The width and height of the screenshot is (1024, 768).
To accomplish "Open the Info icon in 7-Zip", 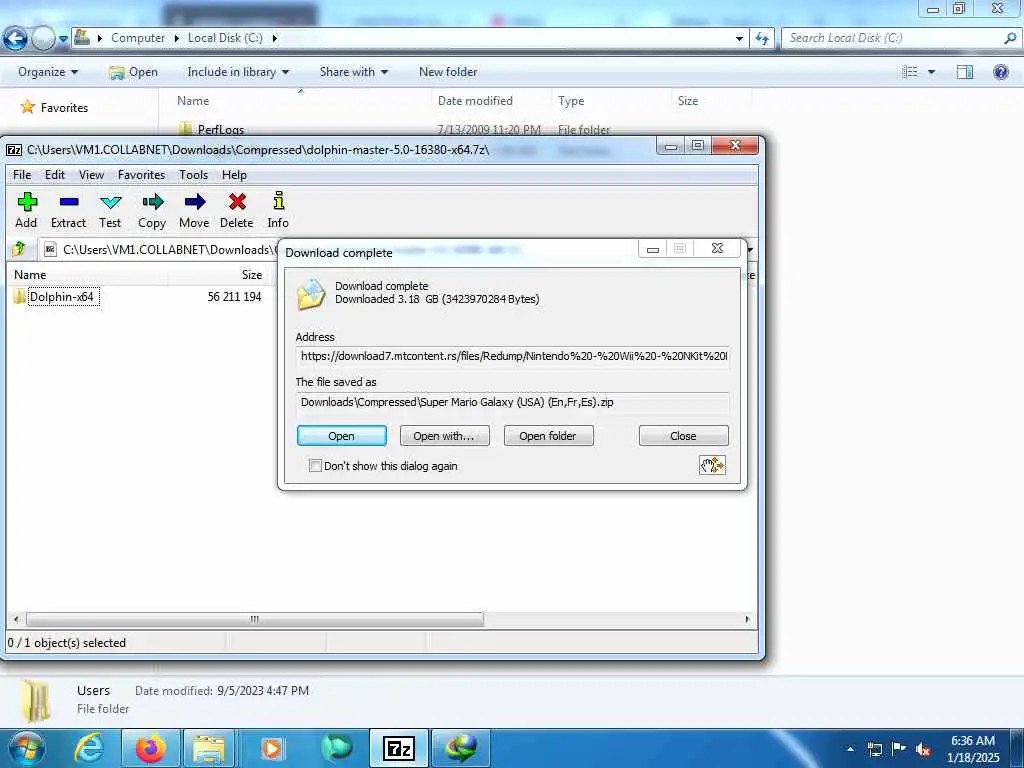I will (278, 200).
